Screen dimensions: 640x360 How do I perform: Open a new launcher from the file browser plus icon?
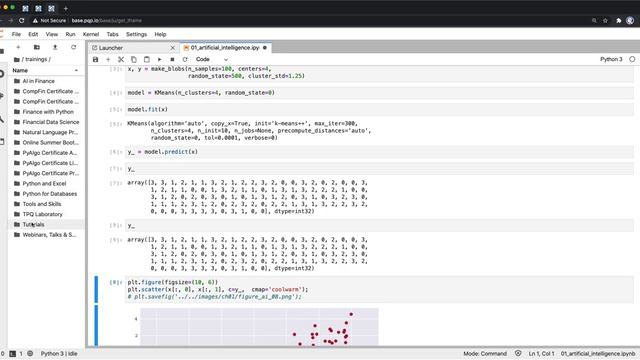(x=18, y=47)
